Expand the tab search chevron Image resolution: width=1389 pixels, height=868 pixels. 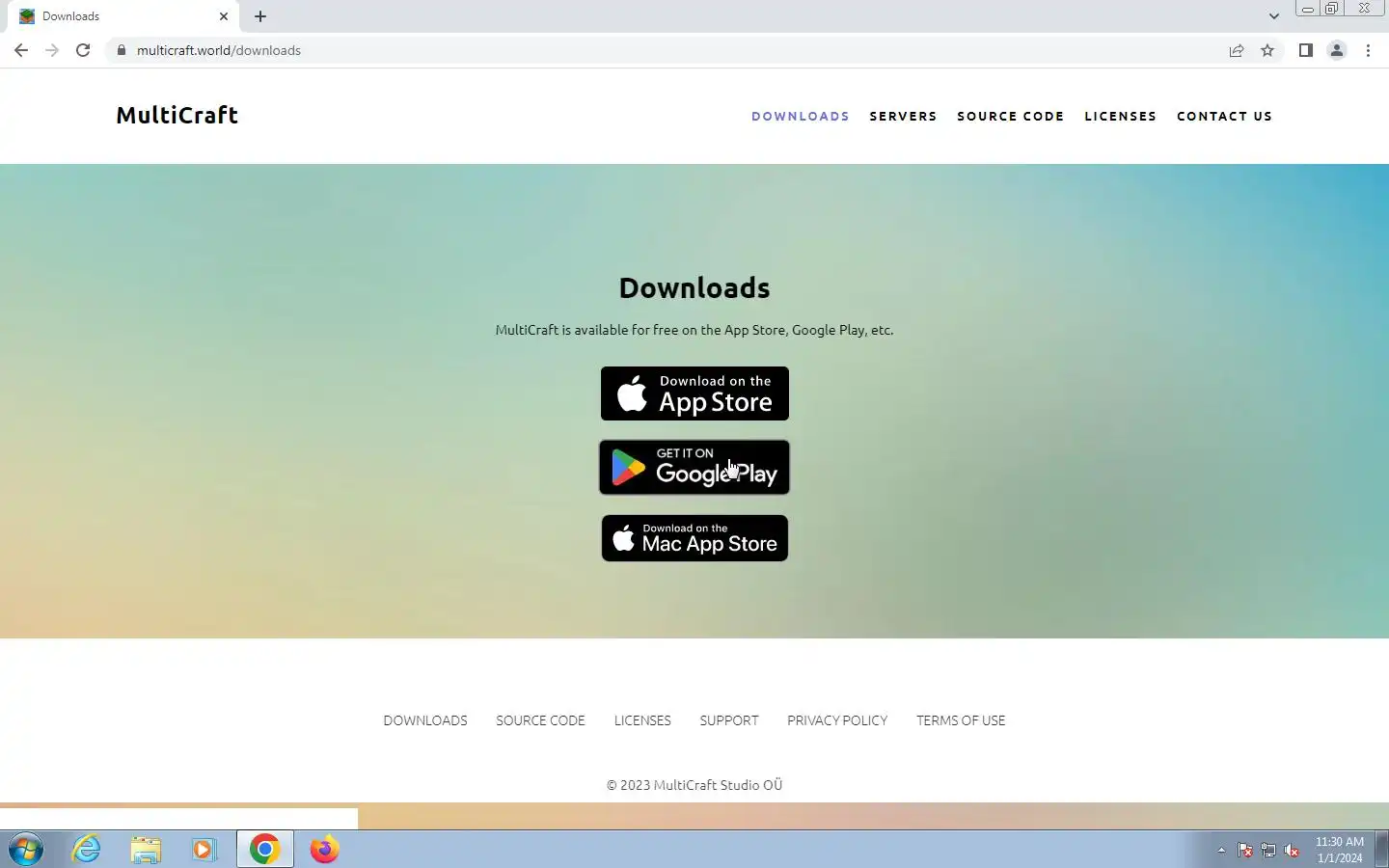(x=1274, y=16)
